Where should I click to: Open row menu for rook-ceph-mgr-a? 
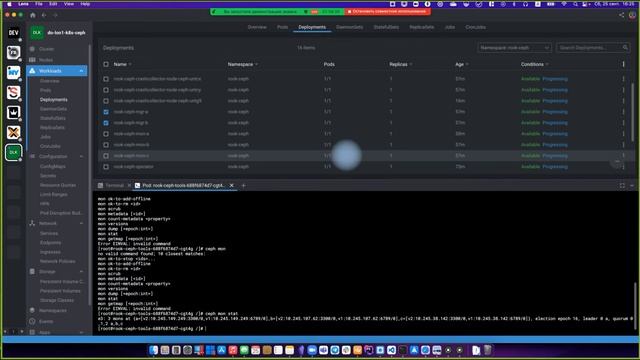coord(623,112)
